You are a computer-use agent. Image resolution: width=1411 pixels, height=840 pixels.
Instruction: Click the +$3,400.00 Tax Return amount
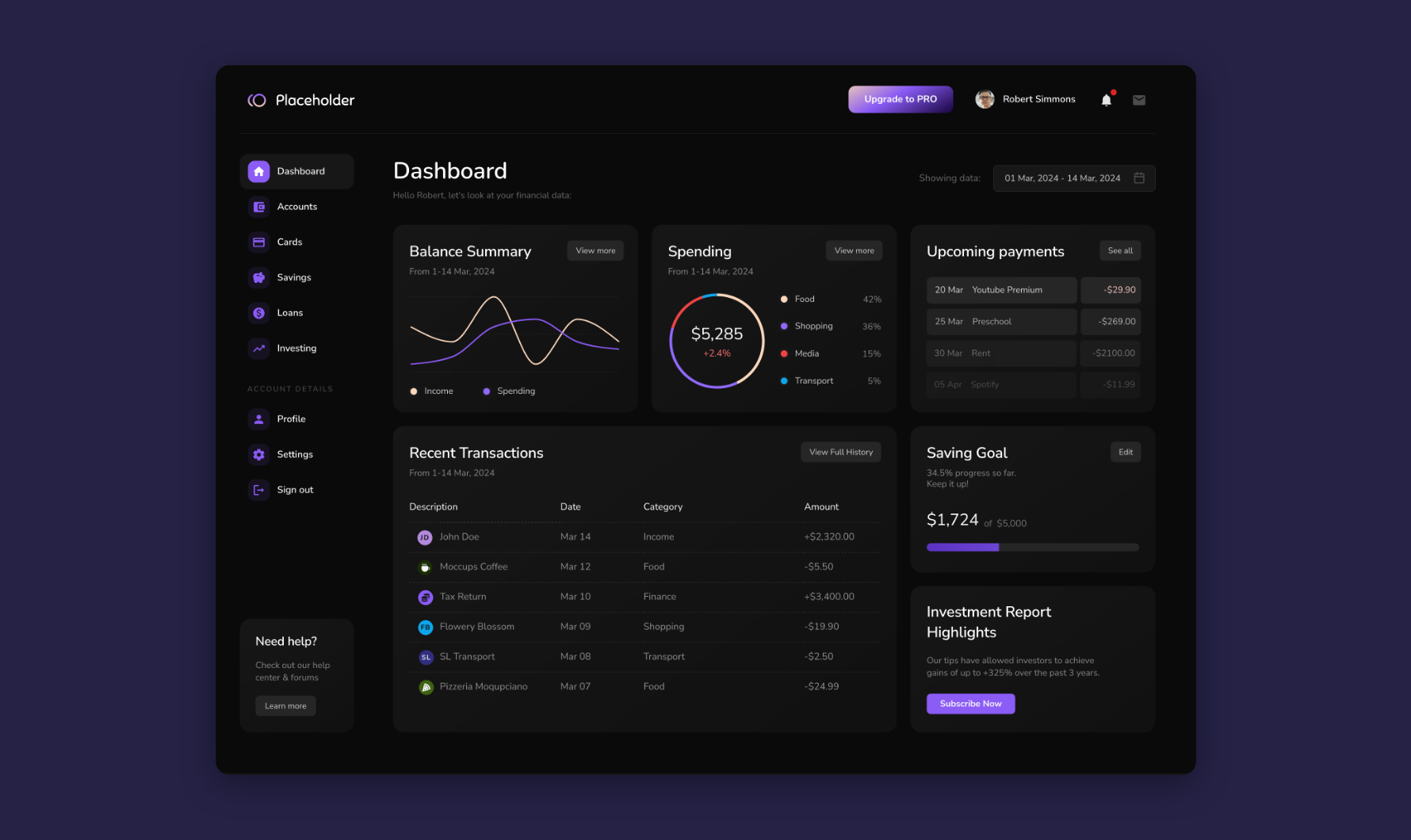pyautogui.click(x=829, y=597)
